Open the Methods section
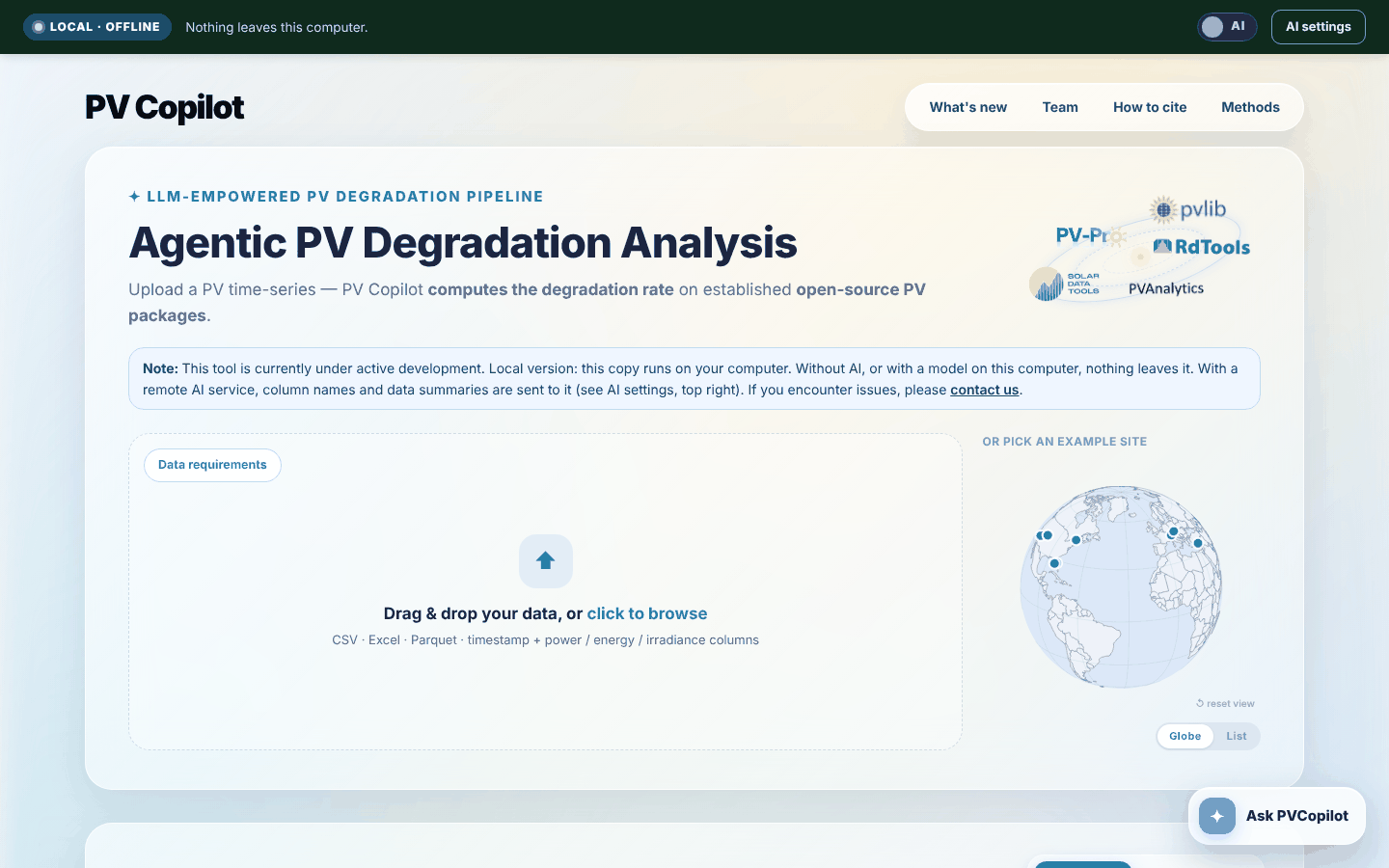 (1250, 107)
